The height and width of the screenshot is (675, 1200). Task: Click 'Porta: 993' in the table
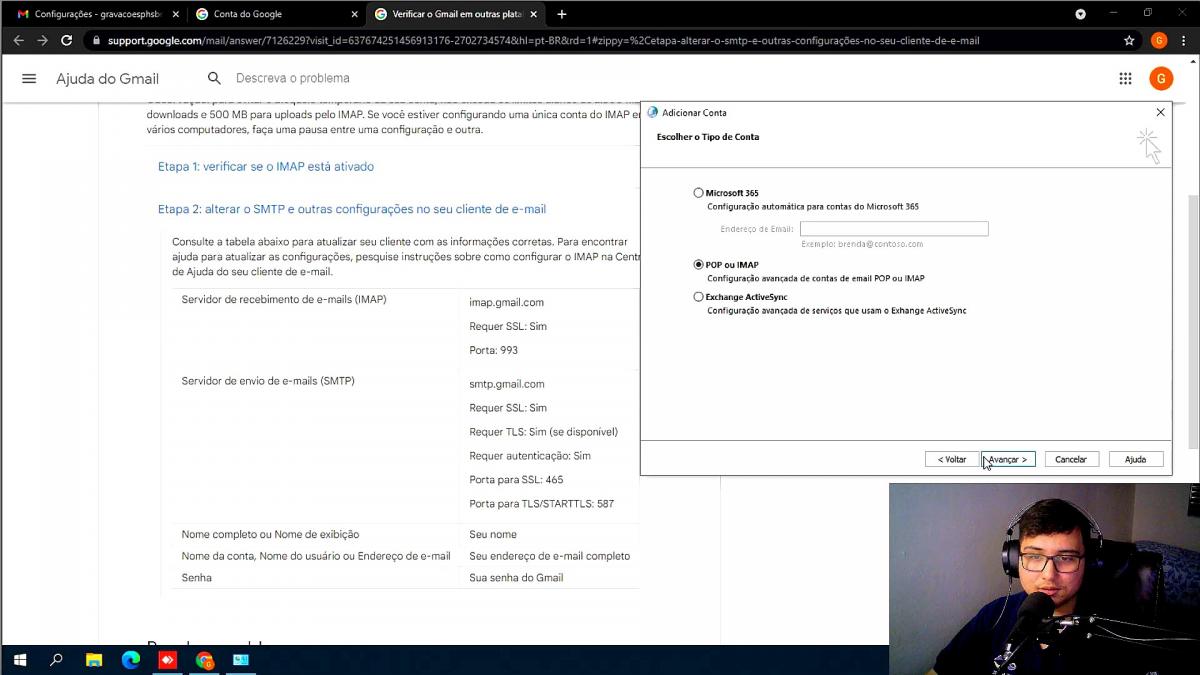tap(494, 350)
